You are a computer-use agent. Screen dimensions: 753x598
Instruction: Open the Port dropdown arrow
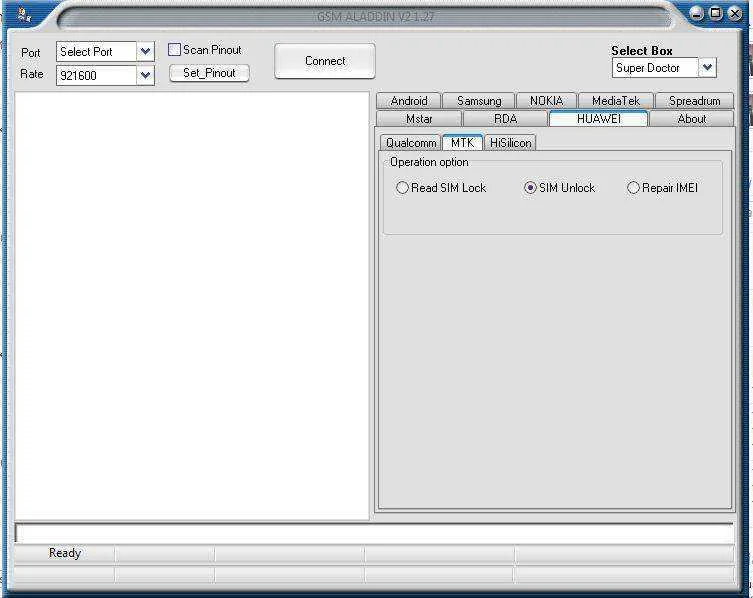click(x=145, y=51)
